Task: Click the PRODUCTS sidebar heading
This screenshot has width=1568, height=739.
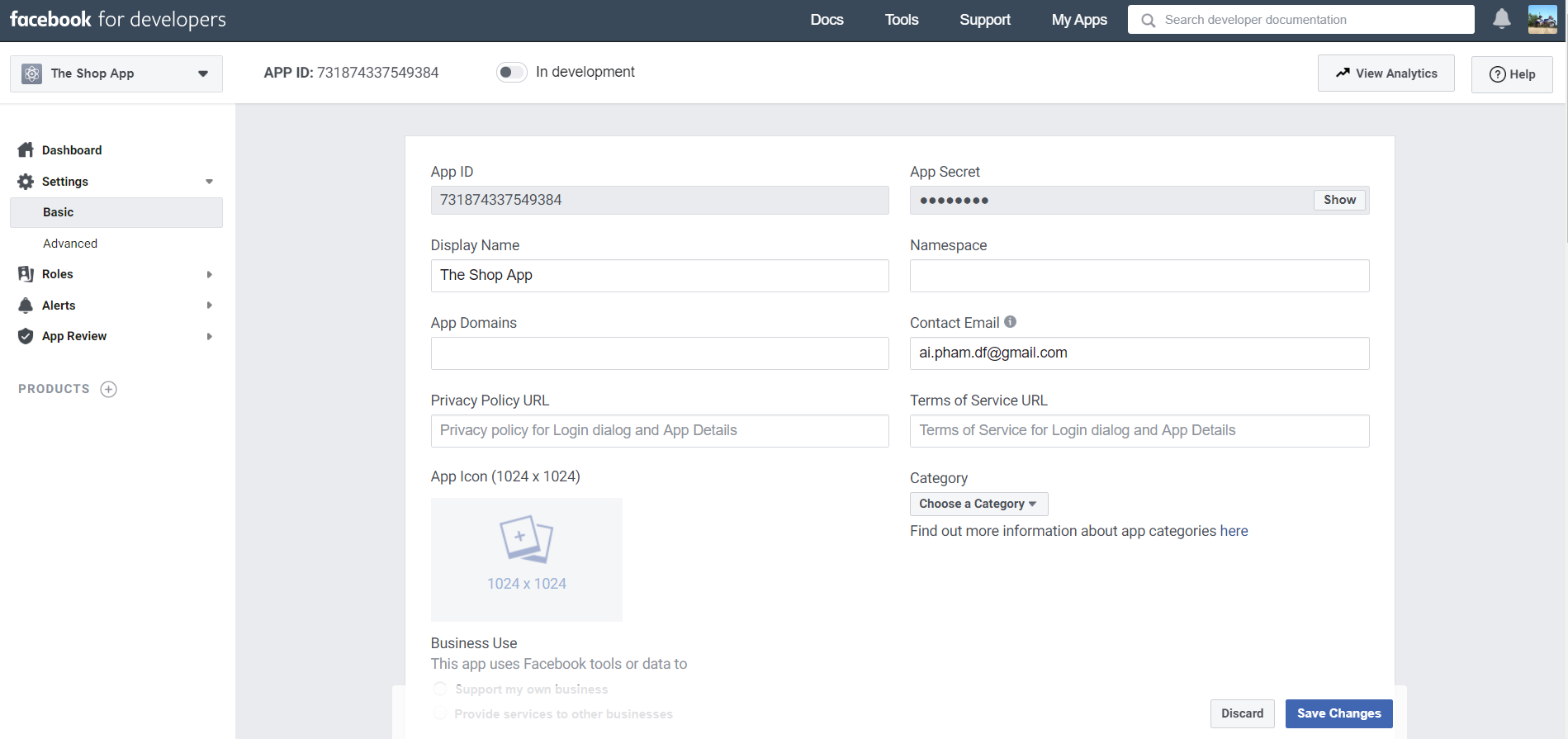Action: (x=54, y=389)
